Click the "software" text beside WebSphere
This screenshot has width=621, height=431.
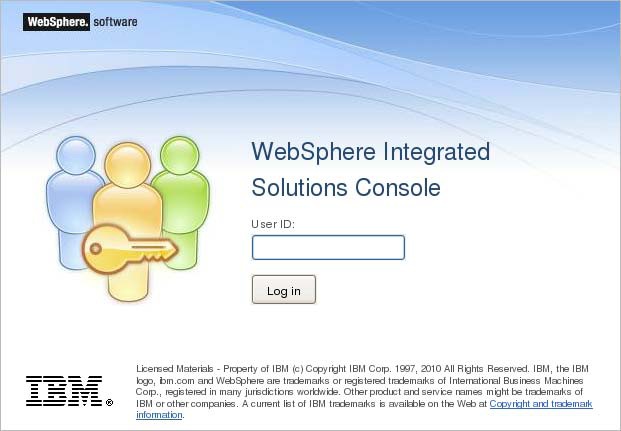115,22
